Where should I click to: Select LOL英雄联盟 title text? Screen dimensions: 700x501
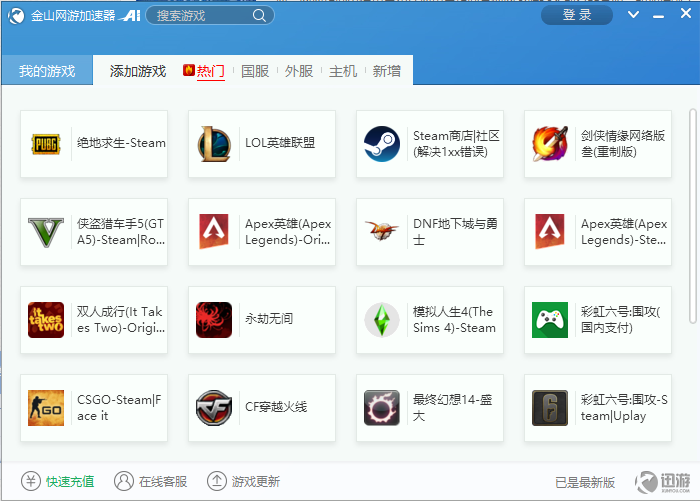coord(280,143)
